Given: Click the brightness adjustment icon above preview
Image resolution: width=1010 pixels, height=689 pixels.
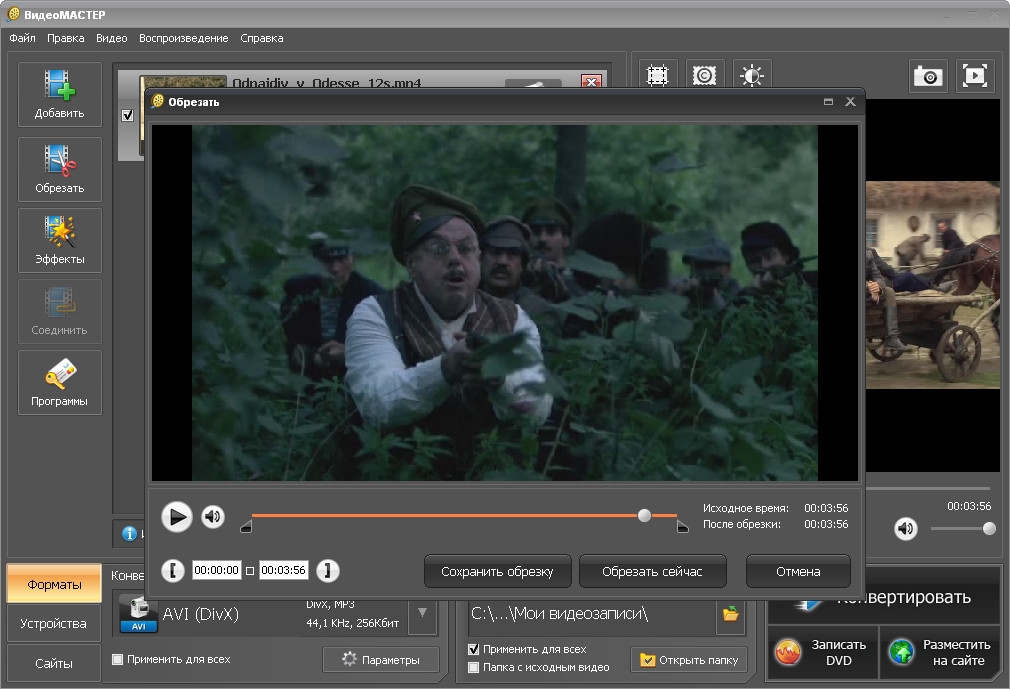Looking at the screenshot, I should [752, 76].
